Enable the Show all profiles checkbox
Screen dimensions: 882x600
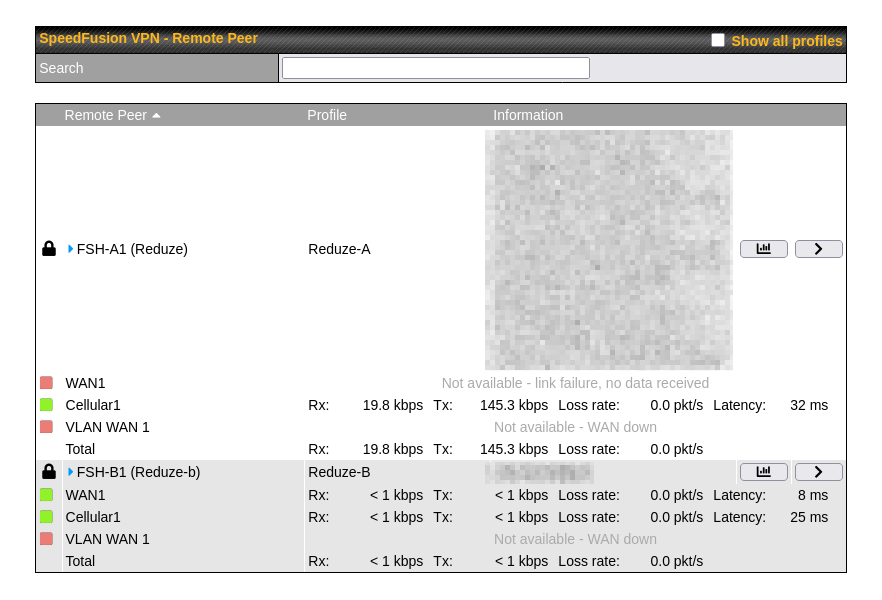tap(718, 40)
